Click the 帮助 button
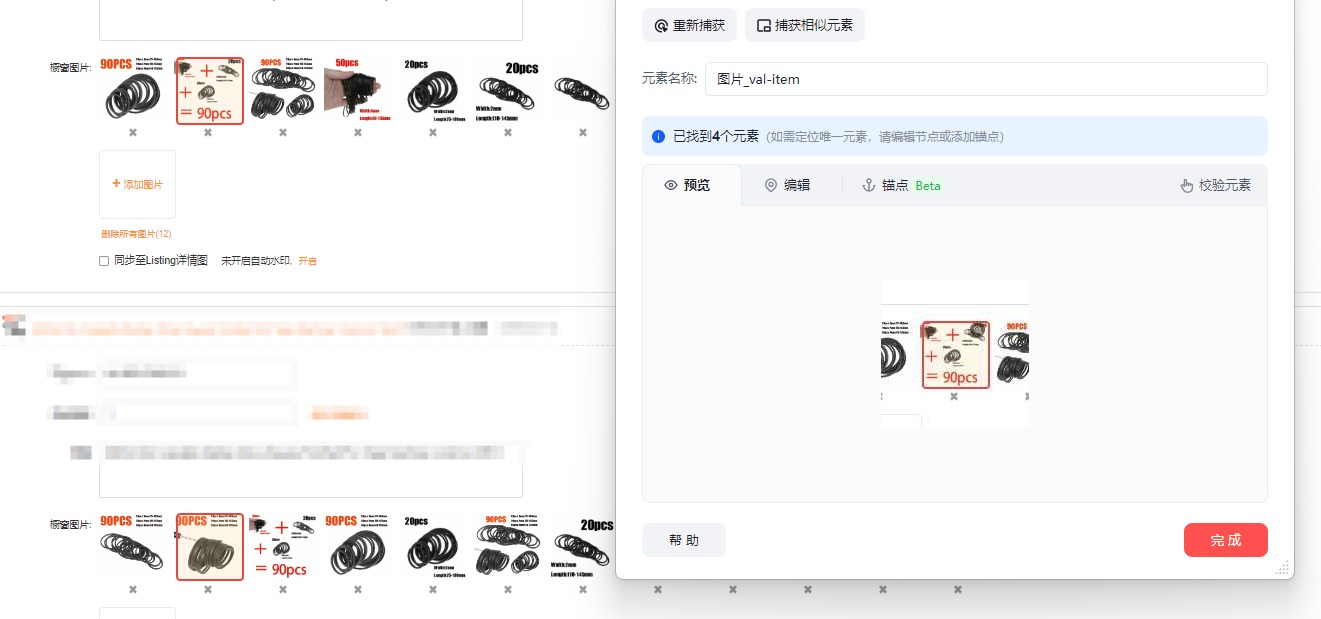This screenshot has width=1321, height=619. click(x=683, y=540)
